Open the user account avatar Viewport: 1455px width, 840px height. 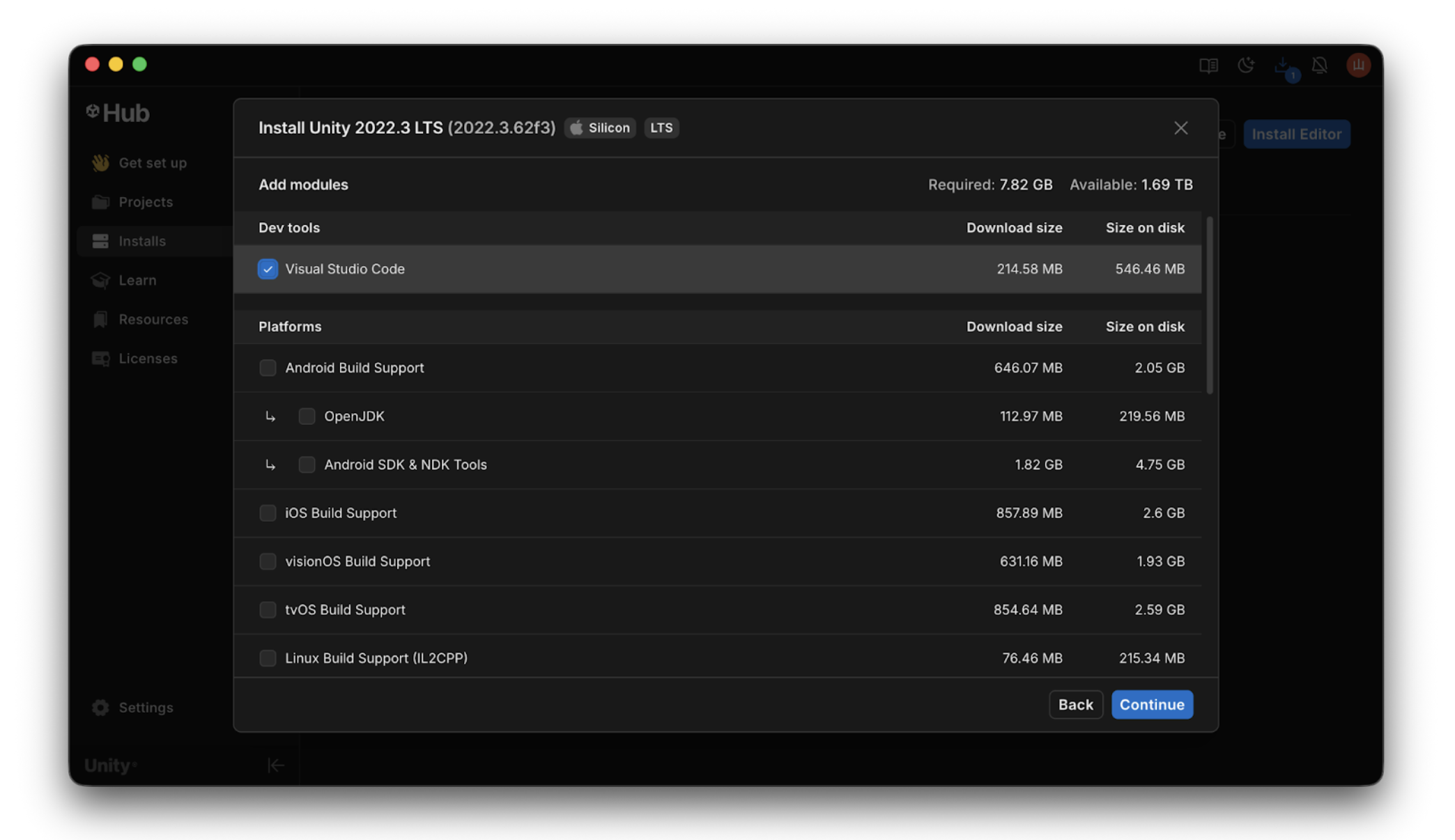coord(1357,65)
